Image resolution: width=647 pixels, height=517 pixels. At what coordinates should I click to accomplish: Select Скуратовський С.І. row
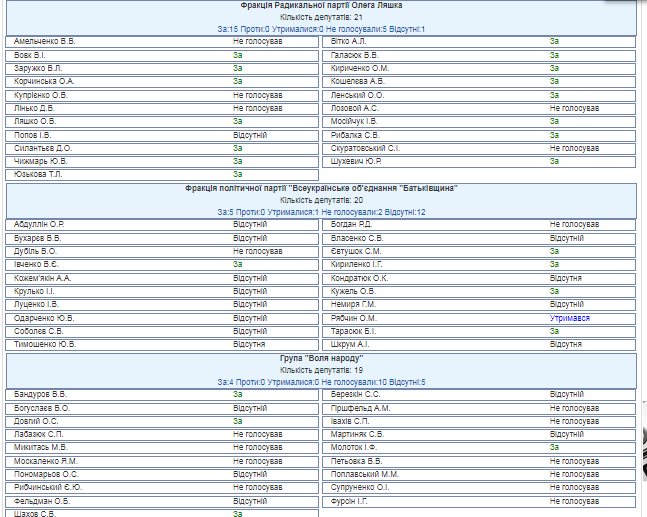click(479, 149)
